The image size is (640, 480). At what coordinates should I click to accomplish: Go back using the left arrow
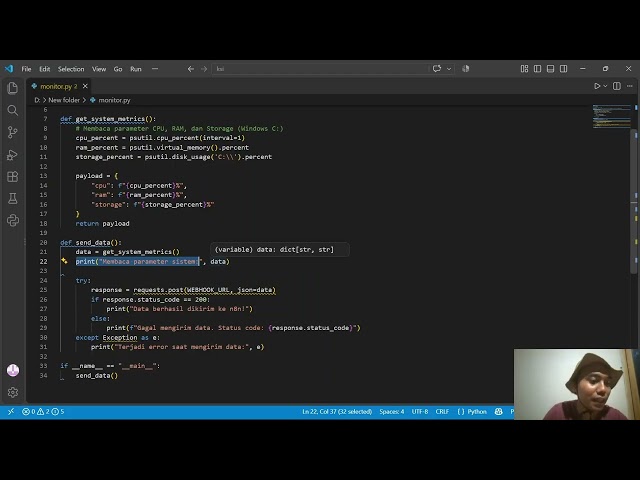coord(191,69)
